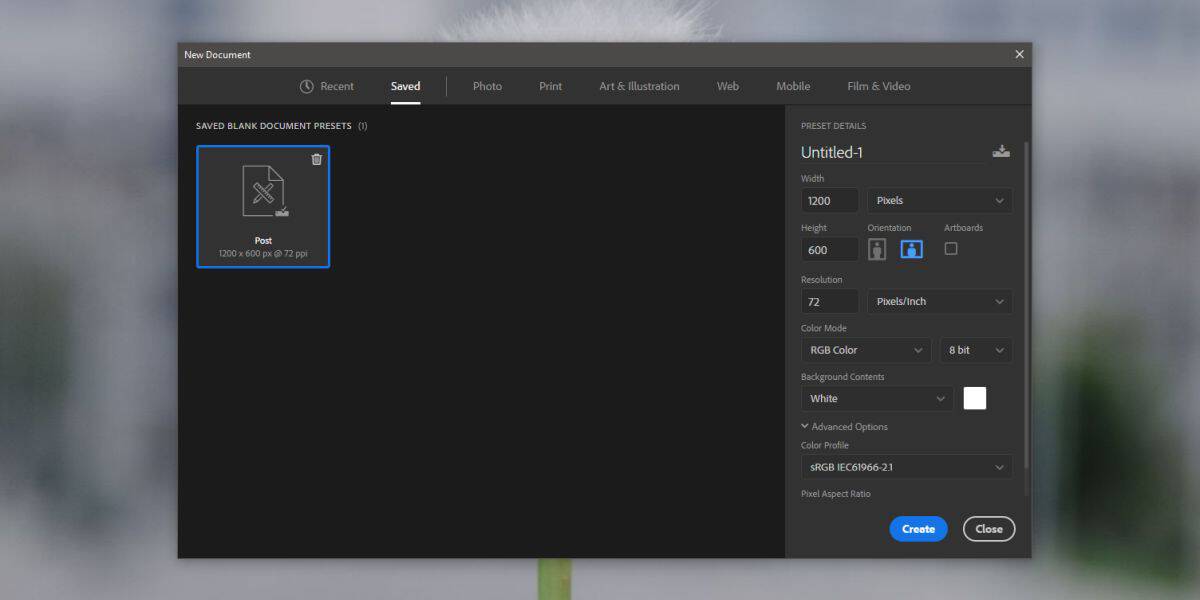Open the RGB Color mode dropdown
The height and width of the screenshot is (600, 1200).
click(x=865, y=350)
